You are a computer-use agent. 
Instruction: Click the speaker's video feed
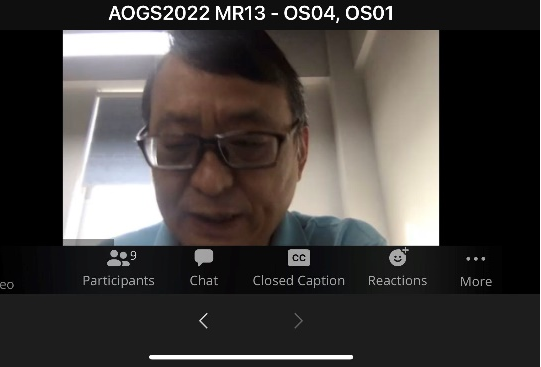pos(251,138)
